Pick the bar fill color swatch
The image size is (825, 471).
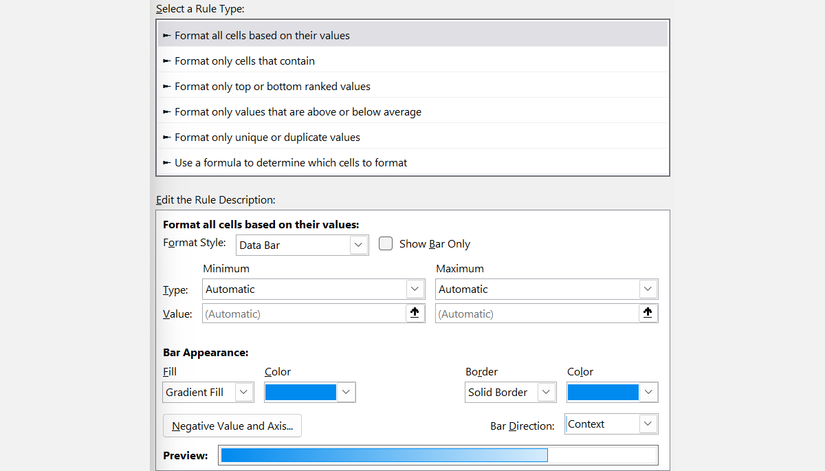pos(300,392)
